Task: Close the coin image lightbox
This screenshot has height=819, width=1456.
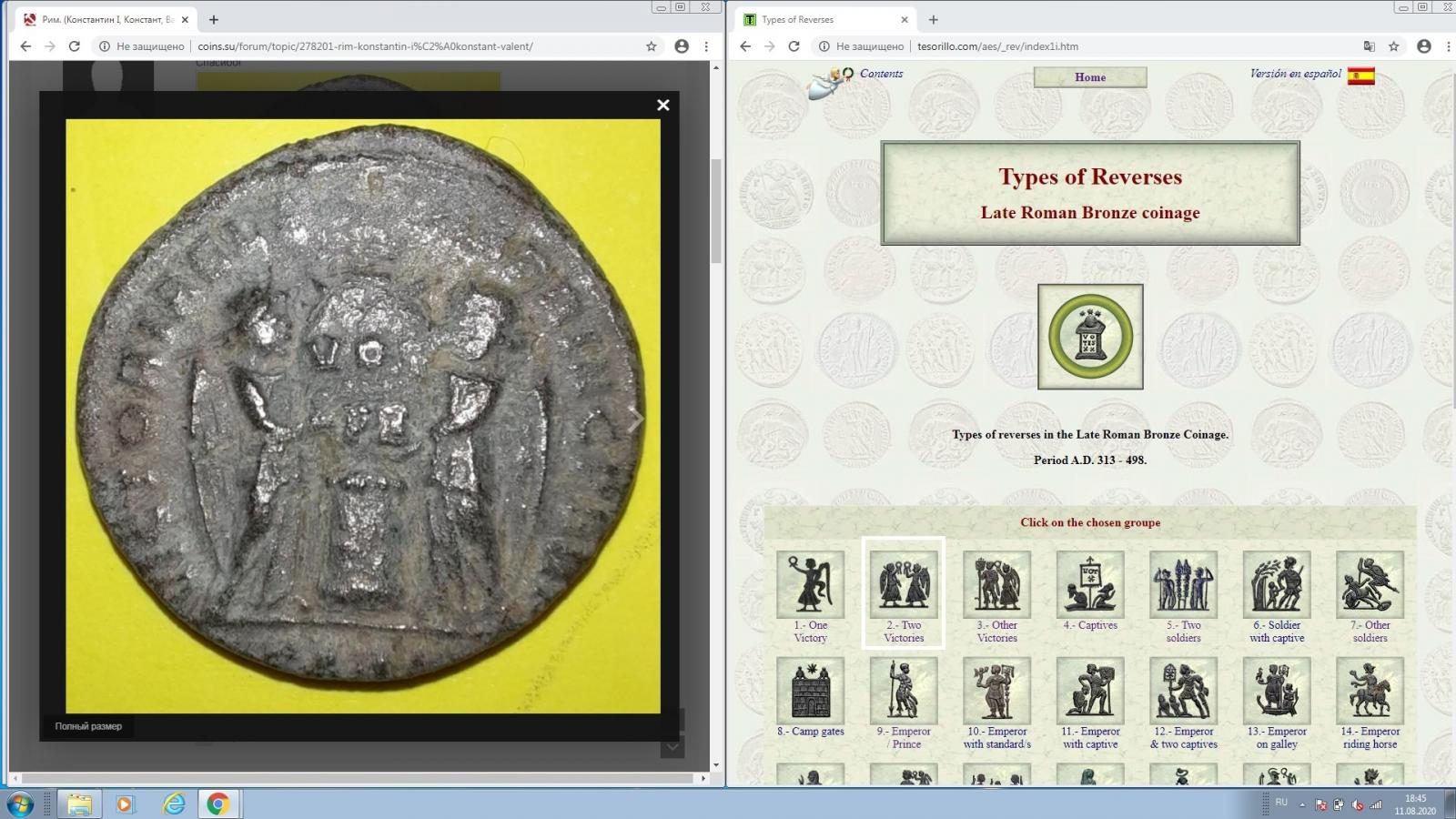Action: tap(663, 105)
